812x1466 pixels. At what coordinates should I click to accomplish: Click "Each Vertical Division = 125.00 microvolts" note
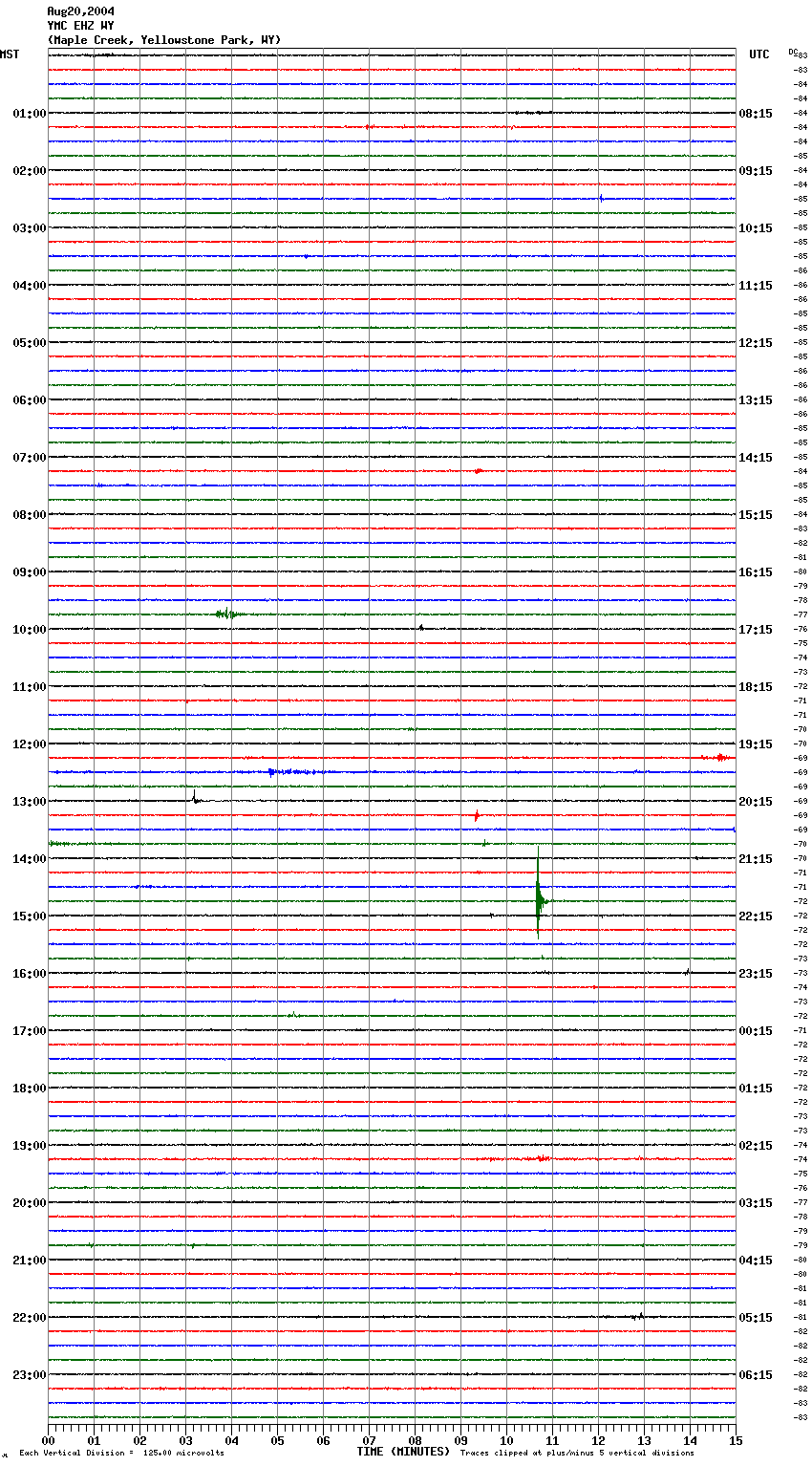coord(121,1454)
